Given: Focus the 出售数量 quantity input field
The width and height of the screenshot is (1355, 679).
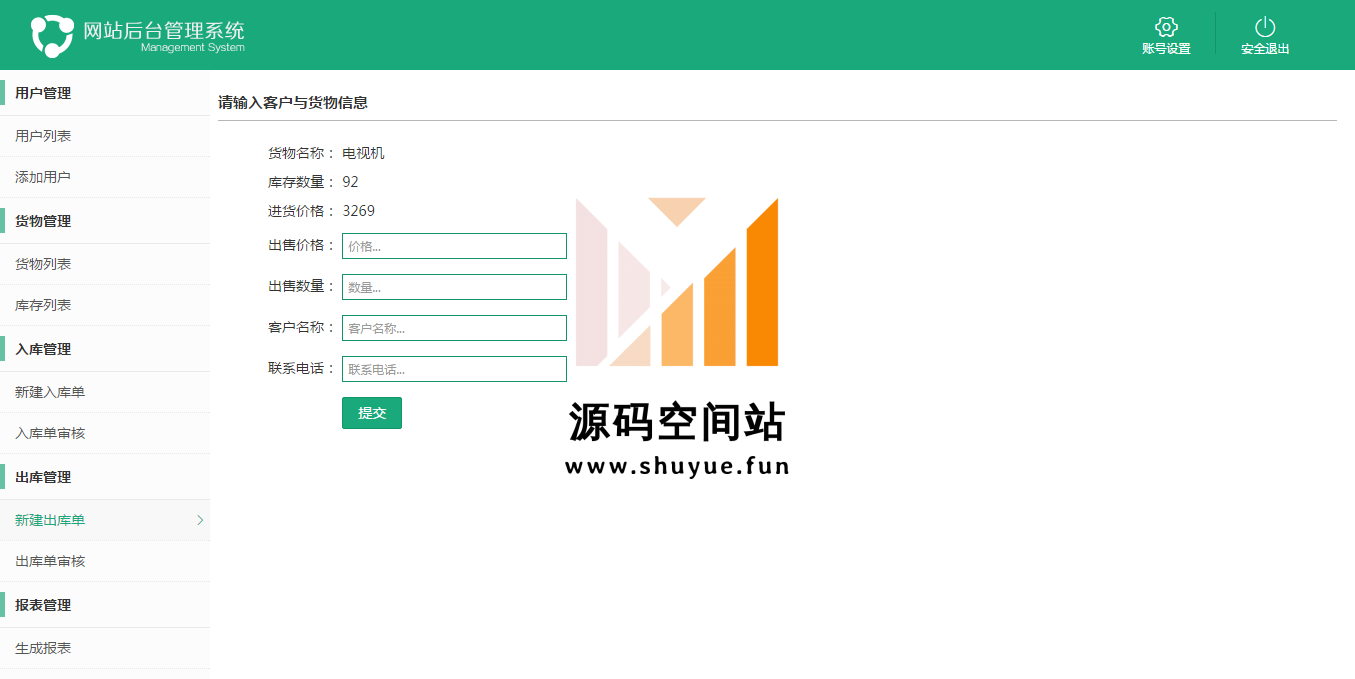Looking at the screenshot, I should pyautogui.click(x=454, y=287).
